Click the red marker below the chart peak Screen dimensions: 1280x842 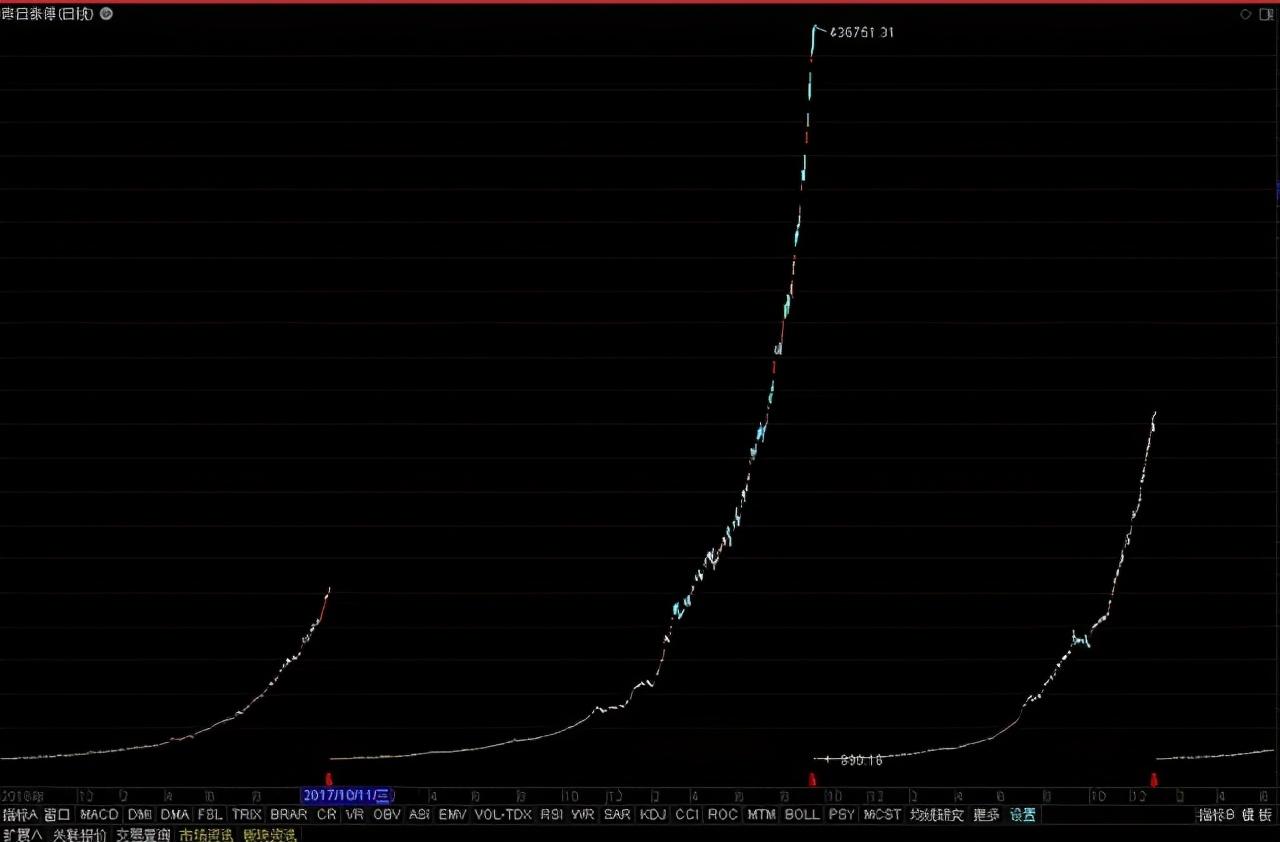click(812, 779)
